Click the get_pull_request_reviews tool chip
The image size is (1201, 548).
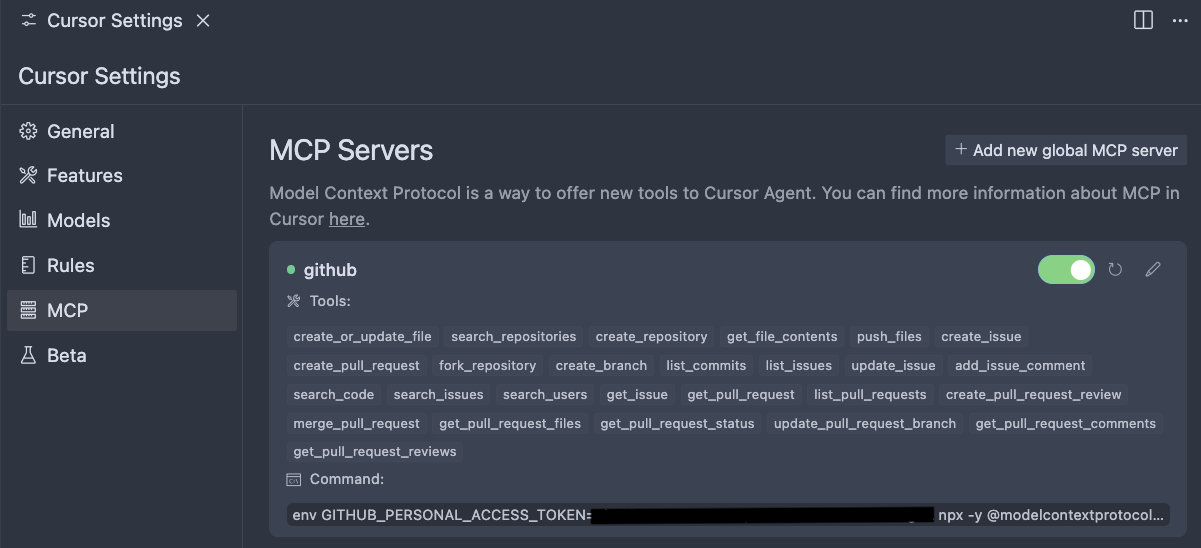[375, 451]
